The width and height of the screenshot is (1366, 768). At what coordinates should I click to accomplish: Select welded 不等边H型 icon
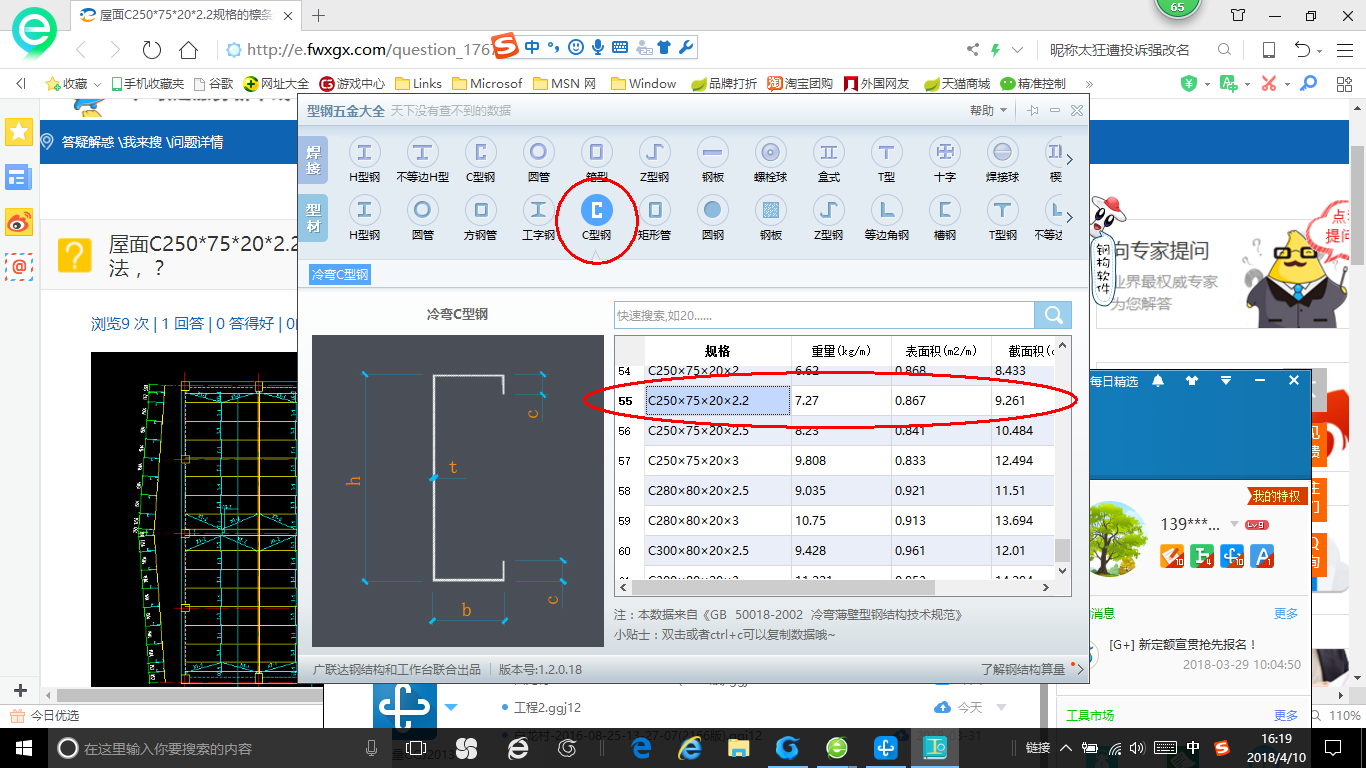(422, 152)
